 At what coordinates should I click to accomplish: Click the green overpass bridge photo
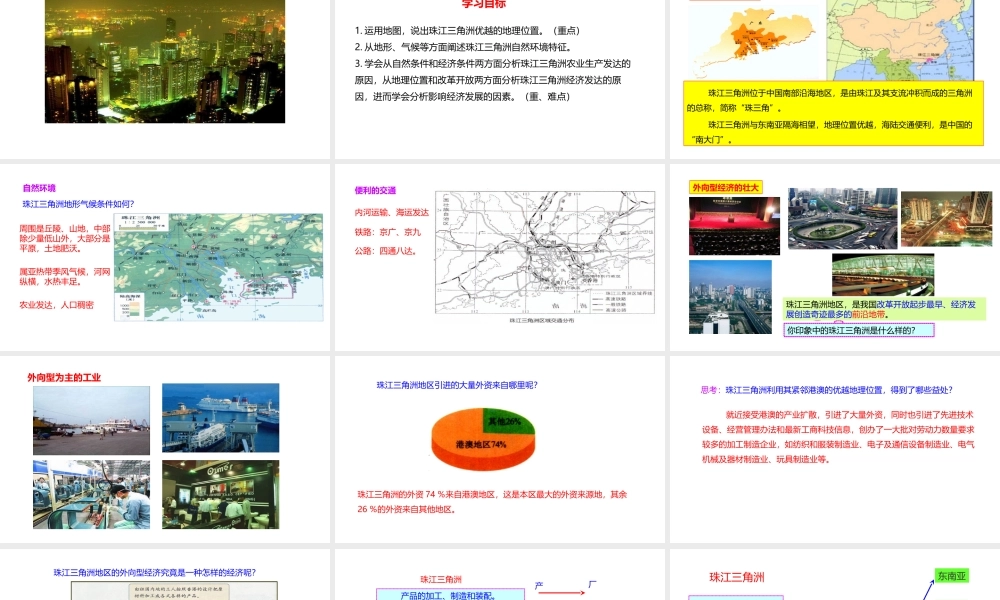(883, 275)
